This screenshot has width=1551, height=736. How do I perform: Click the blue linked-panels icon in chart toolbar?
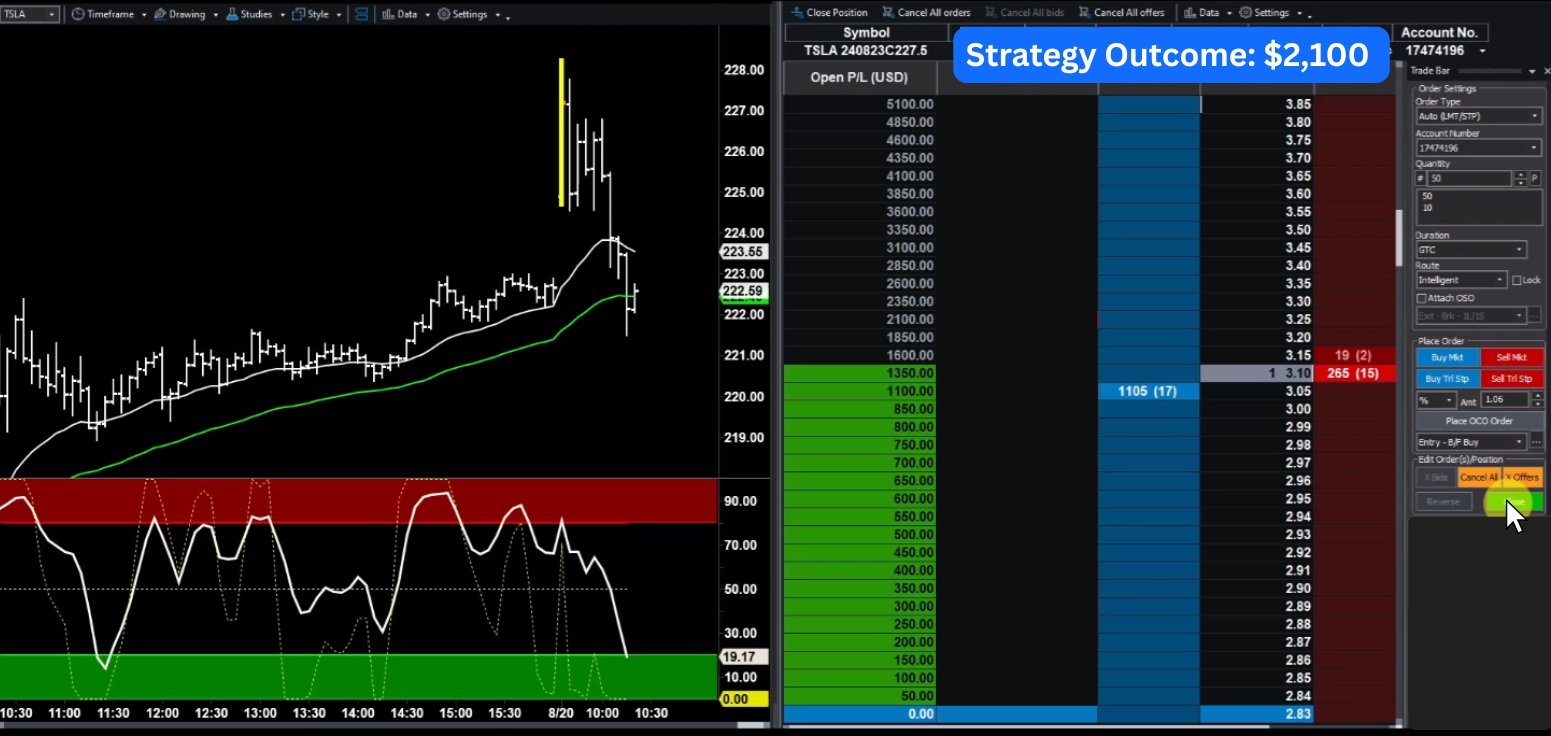coord(361,15)
